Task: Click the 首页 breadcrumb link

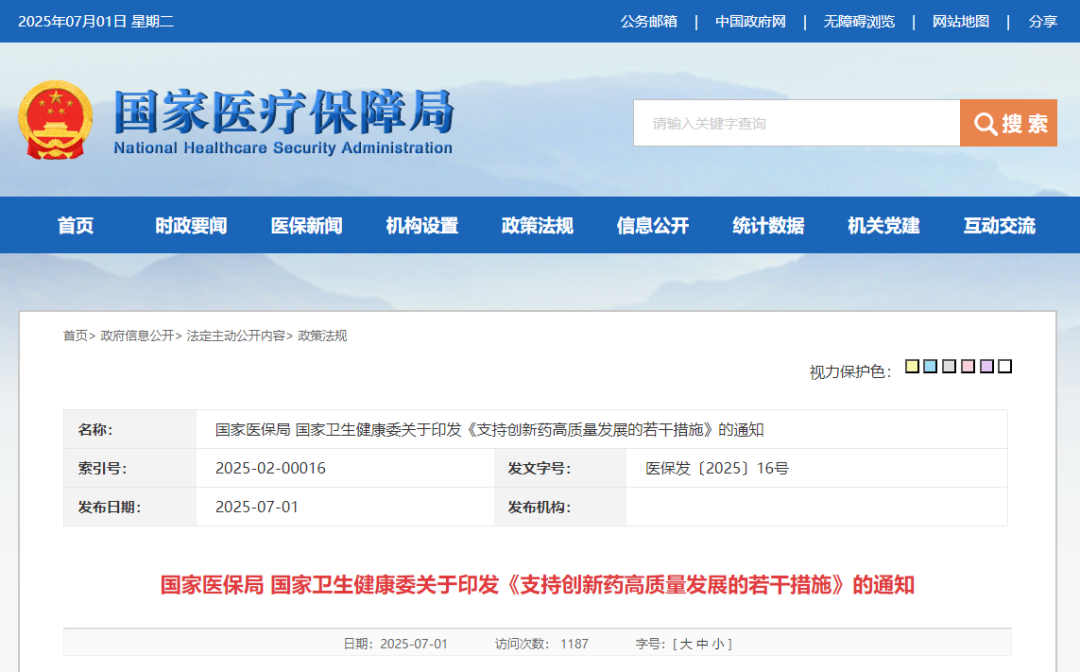Action: point(75,335)
